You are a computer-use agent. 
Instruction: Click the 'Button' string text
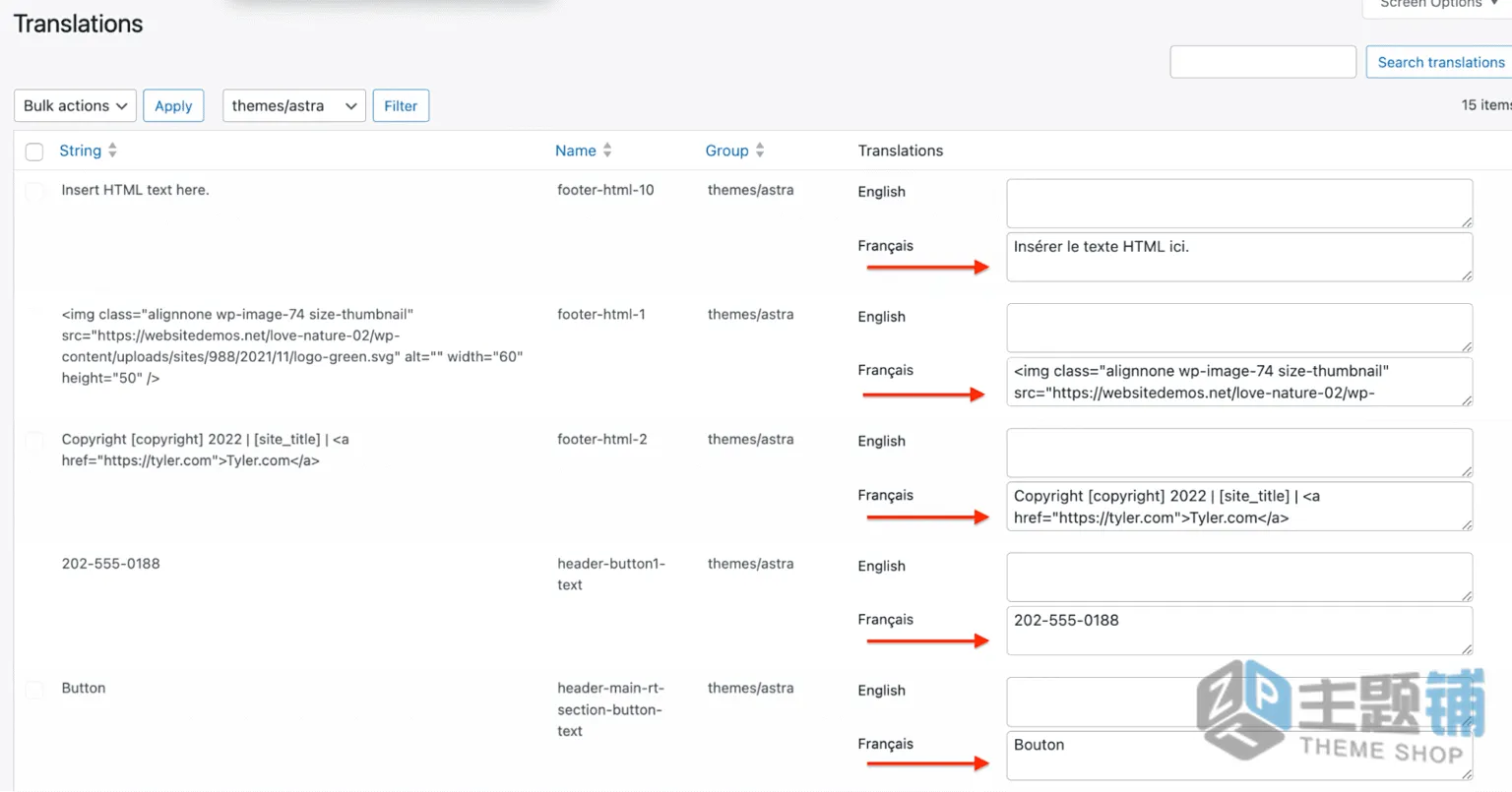[84, 689]
